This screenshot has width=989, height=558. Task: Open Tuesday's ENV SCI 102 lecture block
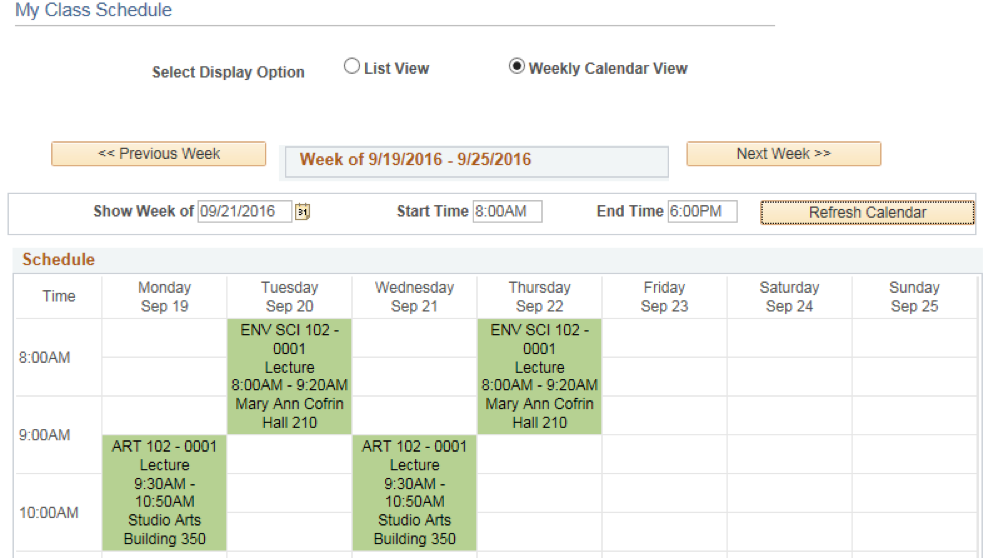tap(290, 376)
